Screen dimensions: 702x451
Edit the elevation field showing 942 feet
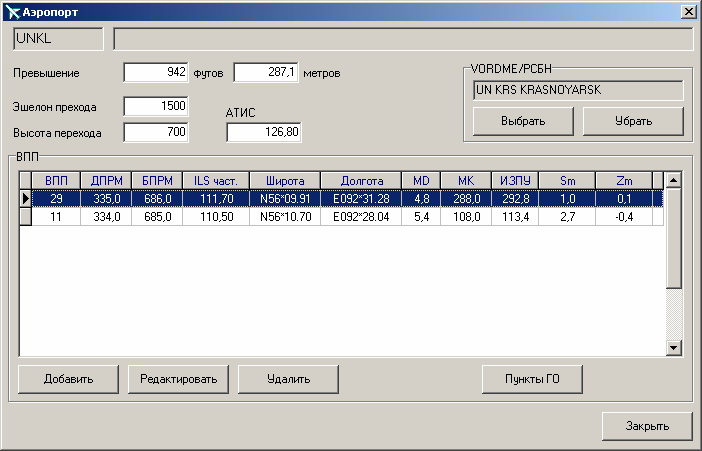click(156, 73)
